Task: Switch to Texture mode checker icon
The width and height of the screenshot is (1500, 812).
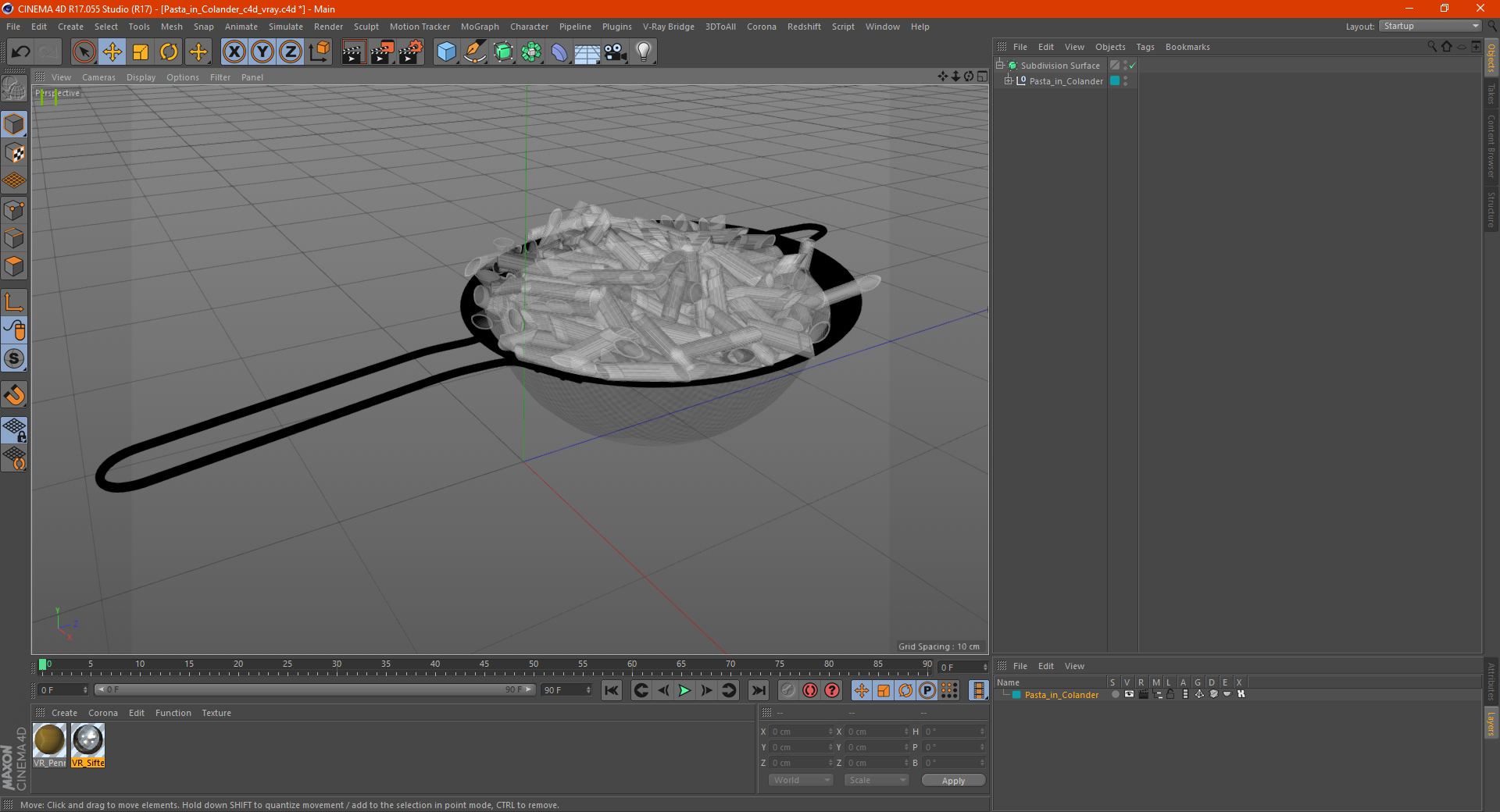Action: (x=14, y=153)
